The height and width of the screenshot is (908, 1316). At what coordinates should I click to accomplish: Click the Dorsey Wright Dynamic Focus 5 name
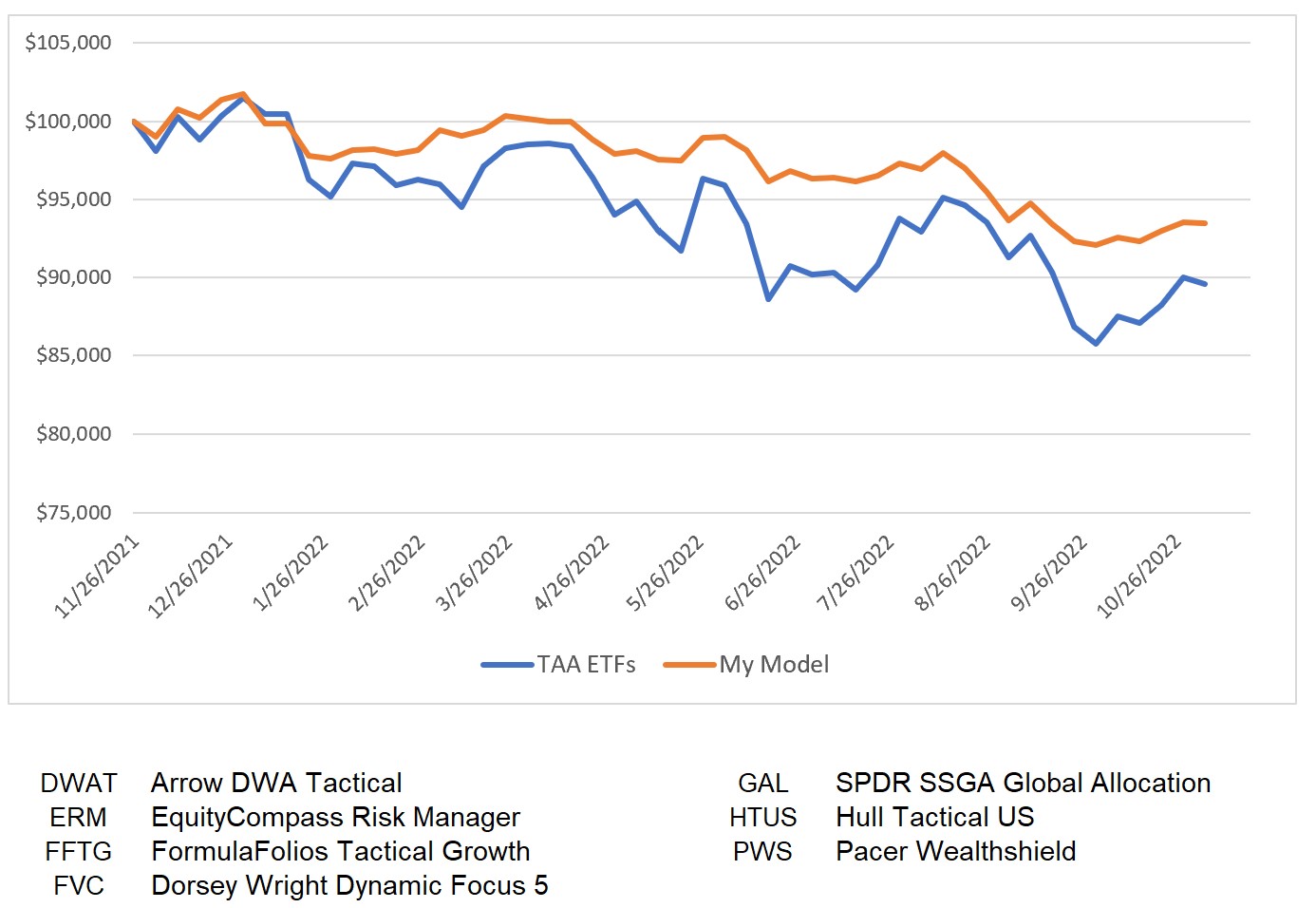point(349,886)
